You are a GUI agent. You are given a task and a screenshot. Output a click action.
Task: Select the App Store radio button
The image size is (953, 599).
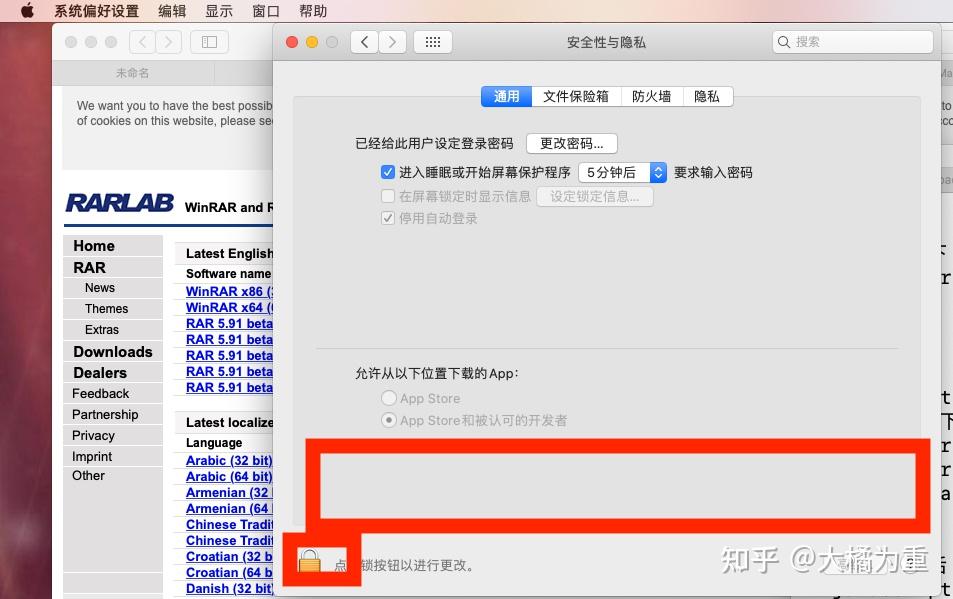388,398
